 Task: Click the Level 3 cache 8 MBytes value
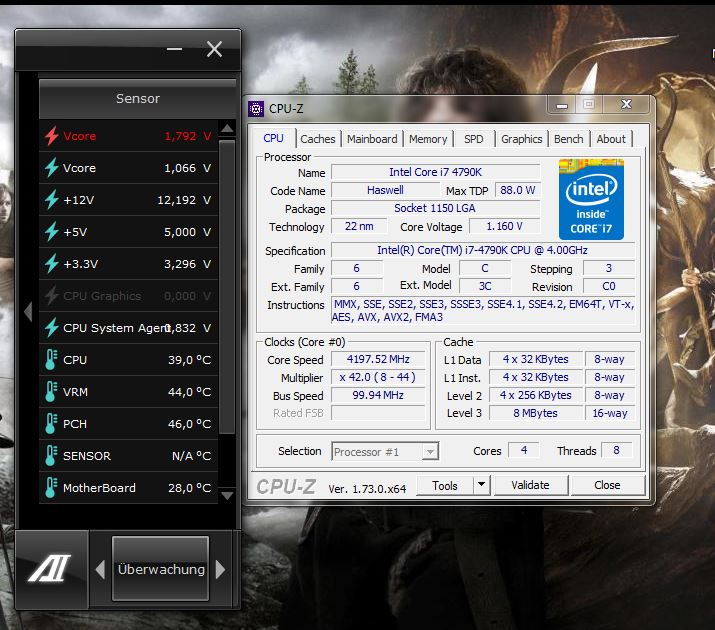click(535, 413)
